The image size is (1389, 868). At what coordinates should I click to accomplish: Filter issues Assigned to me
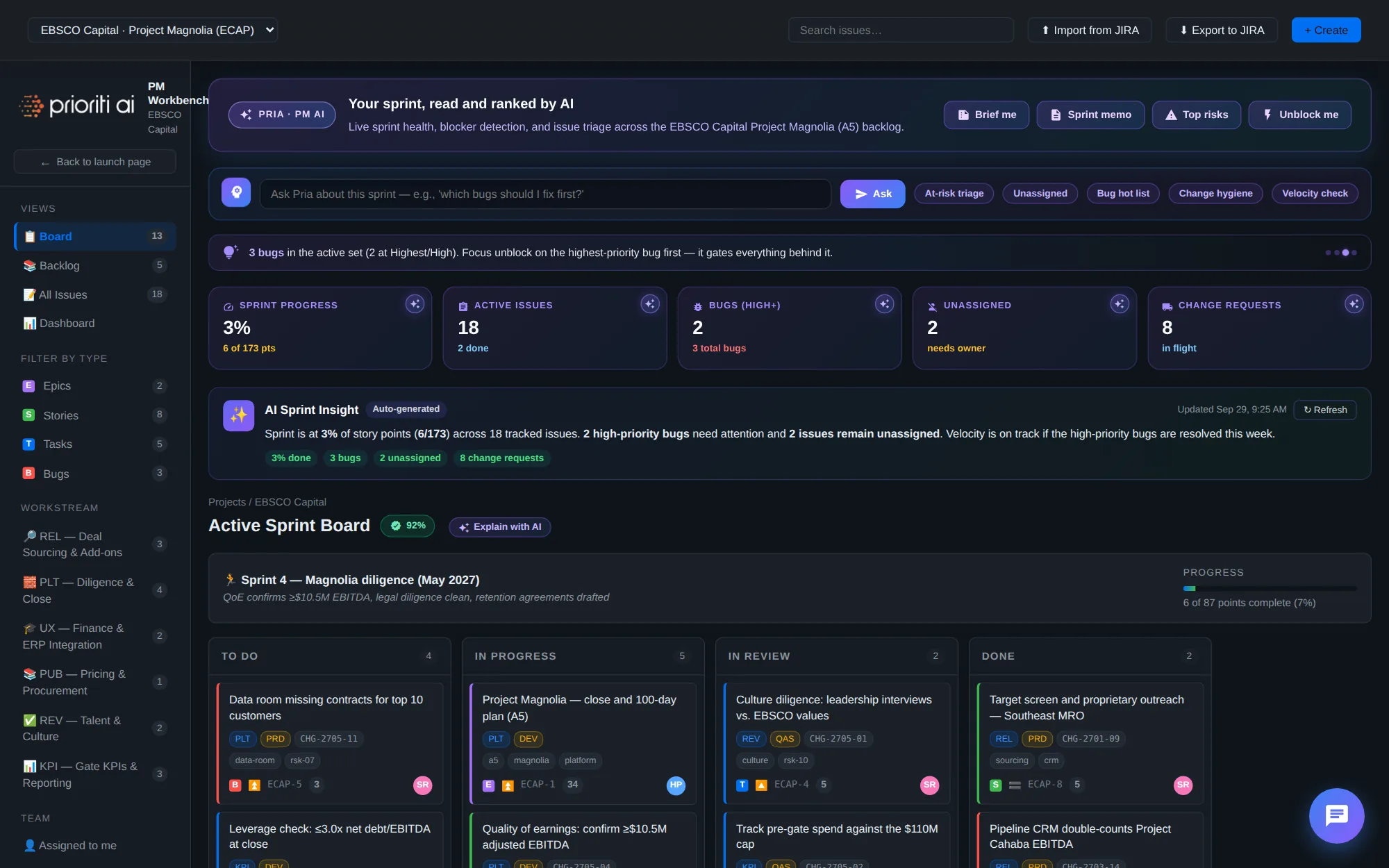pos(95,845)
